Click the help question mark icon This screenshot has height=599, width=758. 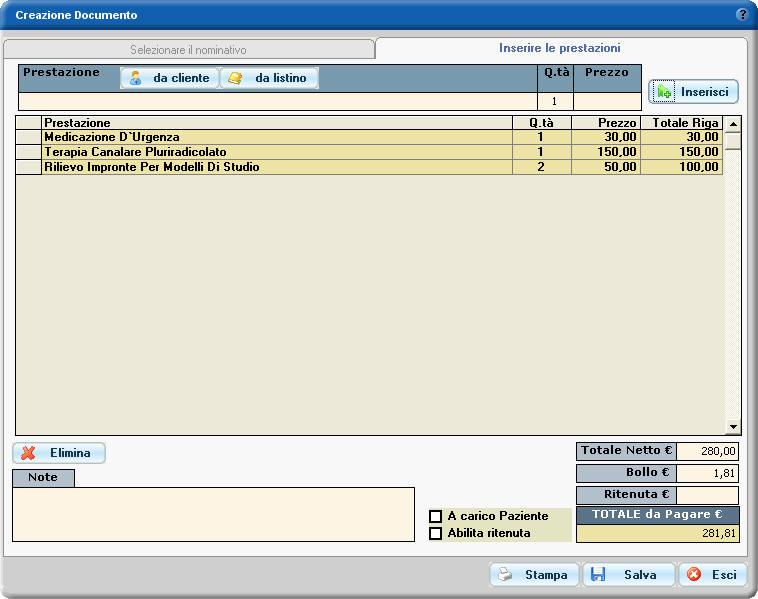point(742,15)
